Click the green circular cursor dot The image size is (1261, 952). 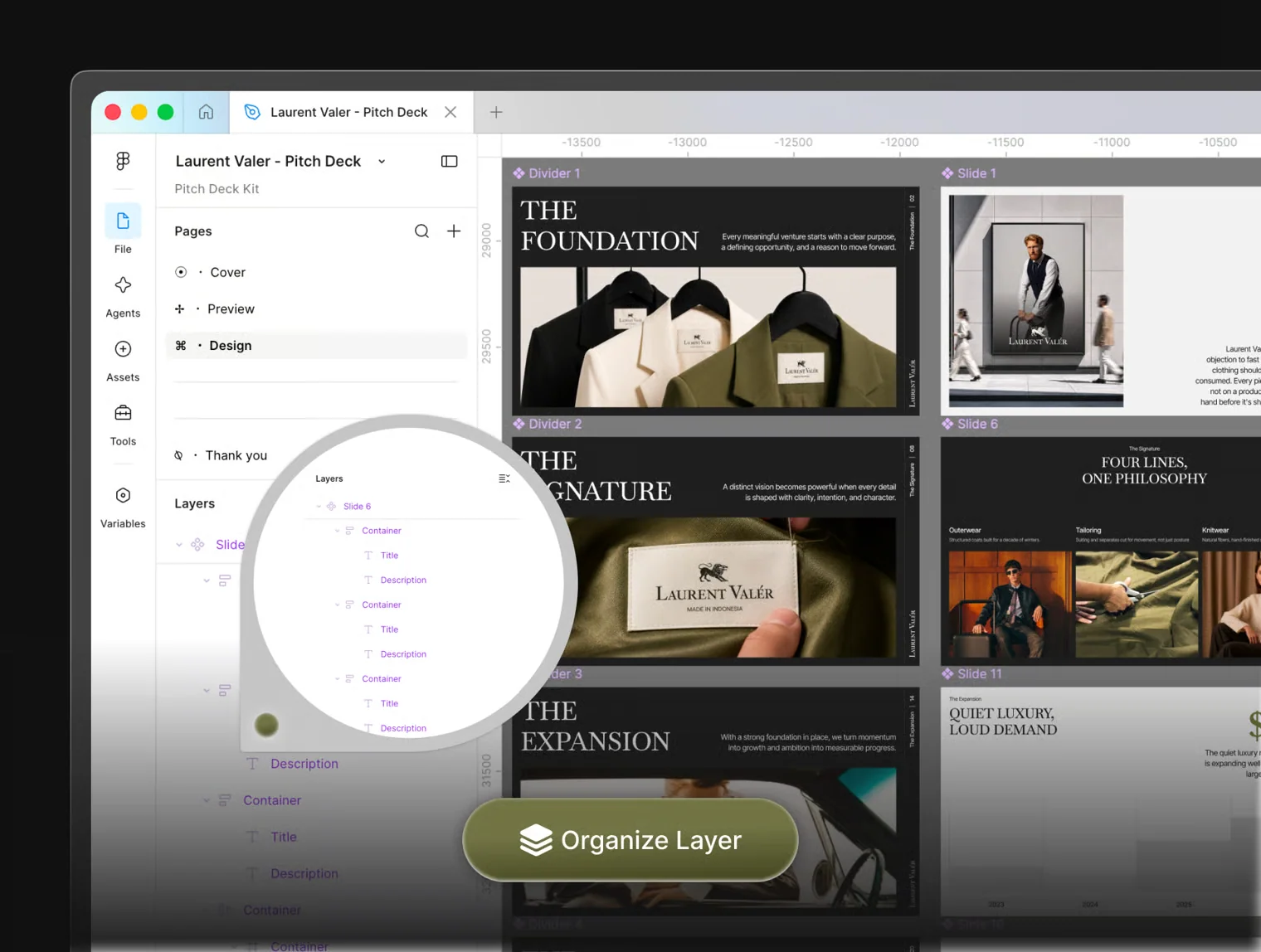point(266,725)
